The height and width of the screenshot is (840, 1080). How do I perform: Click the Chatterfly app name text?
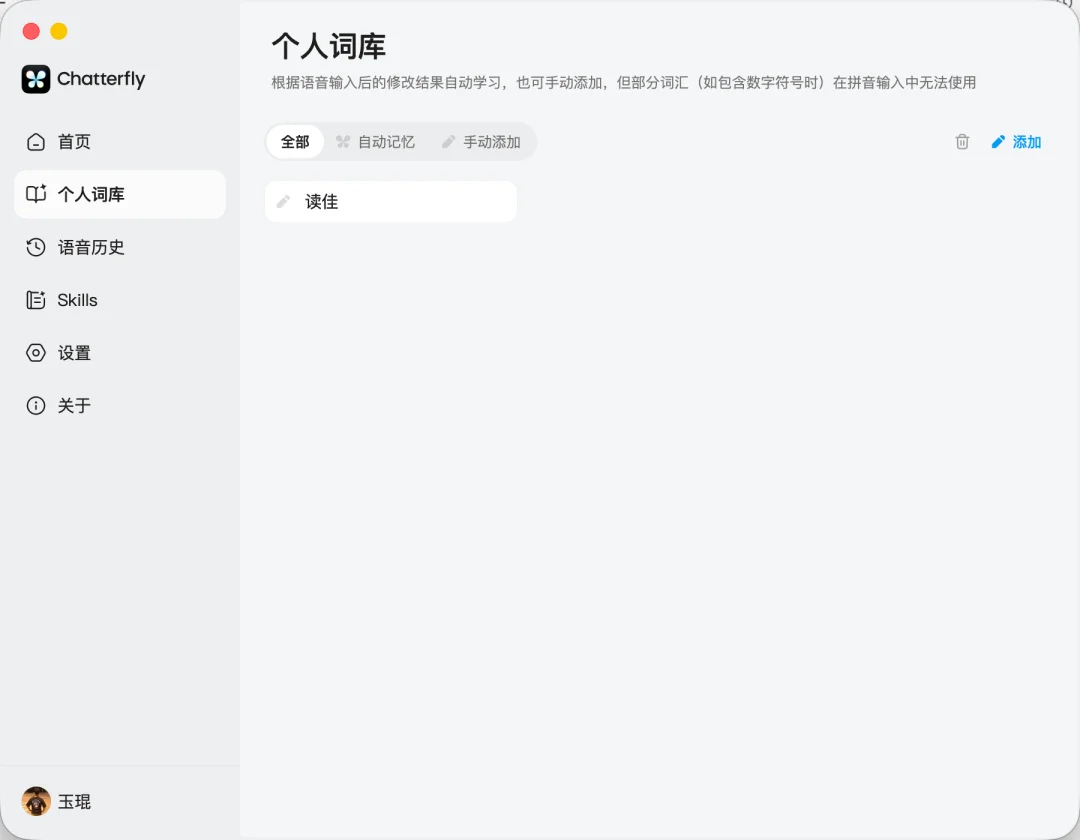pyautogui.click(x=101, y=79)
